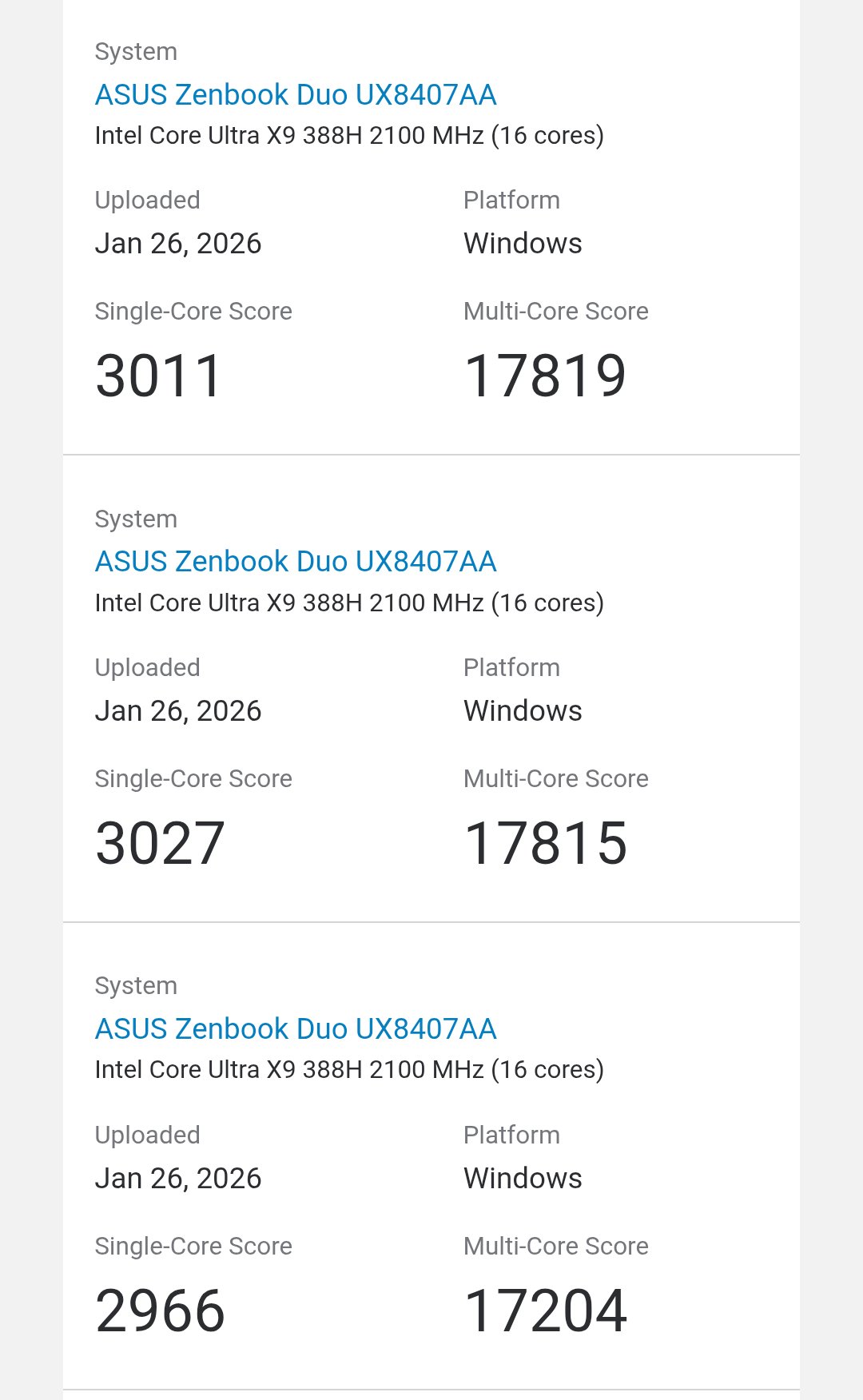The width and height of the screenshot is (863, 1400).
Task: Click the multi-core score 17204
Action: [545, 1311]
